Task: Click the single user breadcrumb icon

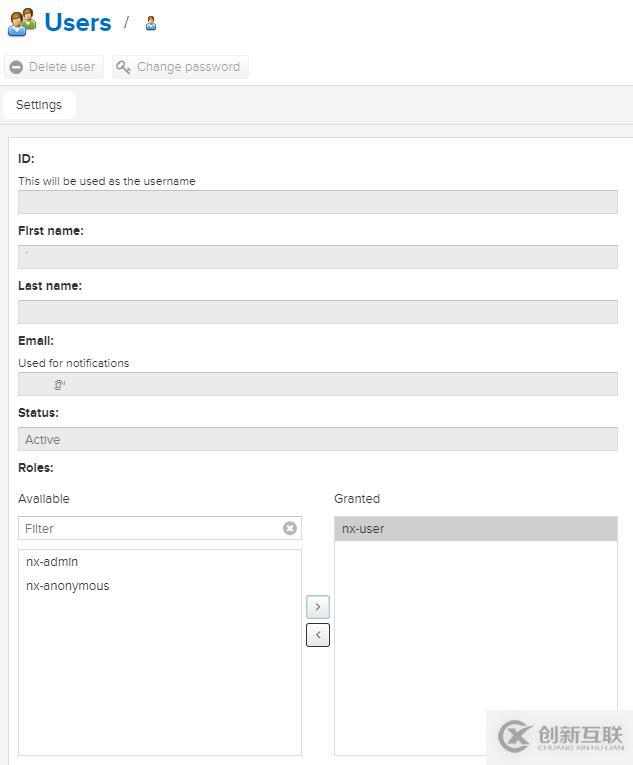Action: (x=151, y=23)
